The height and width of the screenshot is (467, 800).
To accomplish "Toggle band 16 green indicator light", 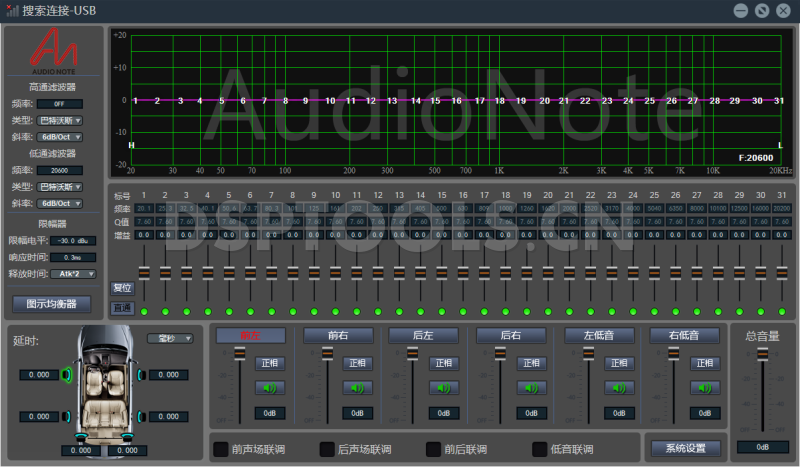I will pyautogui.click(x=463, y=312).
